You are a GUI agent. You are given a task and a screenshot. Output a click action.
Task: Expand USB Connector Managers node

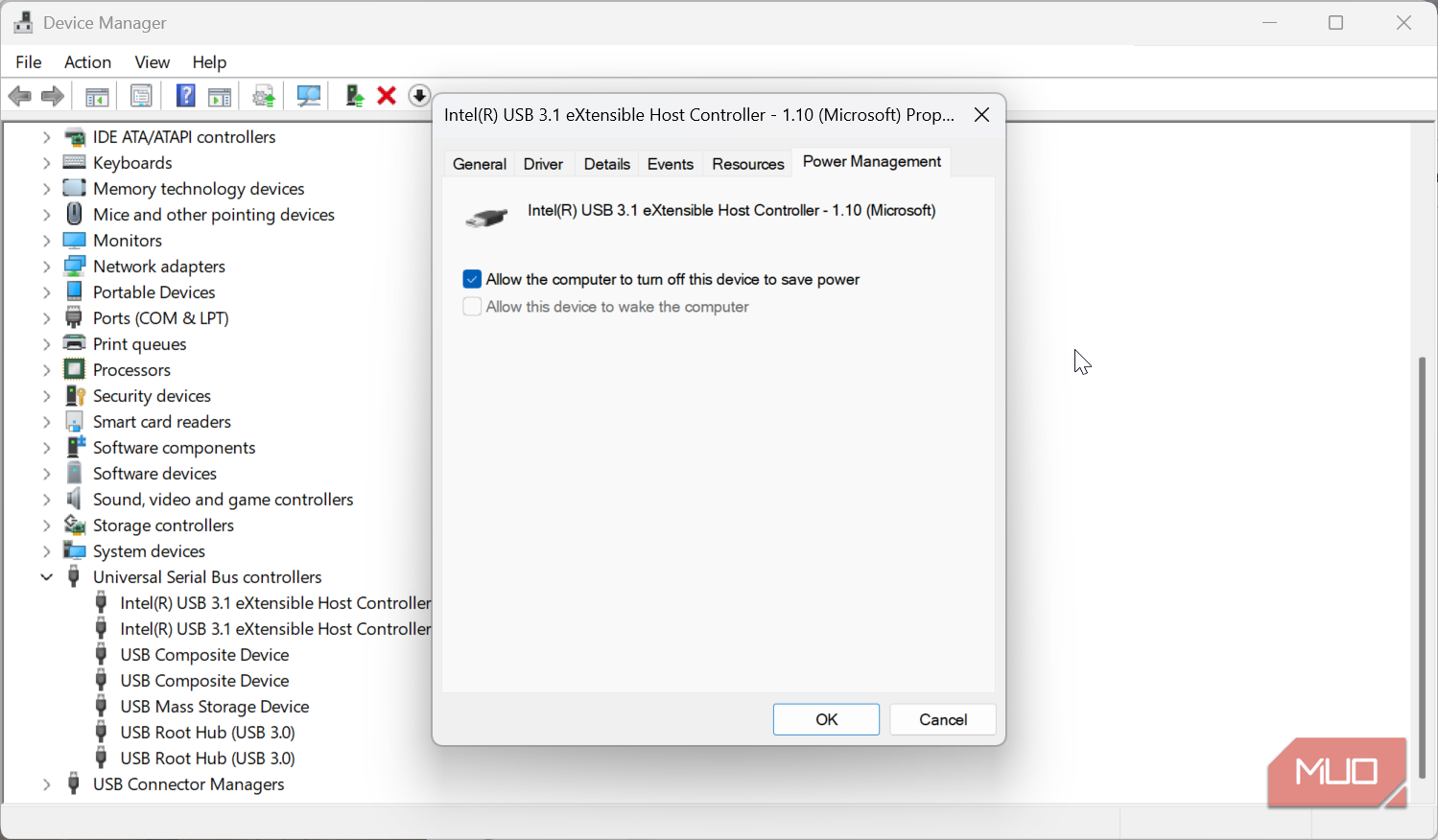pyautogui.click(x=46, y=784)
